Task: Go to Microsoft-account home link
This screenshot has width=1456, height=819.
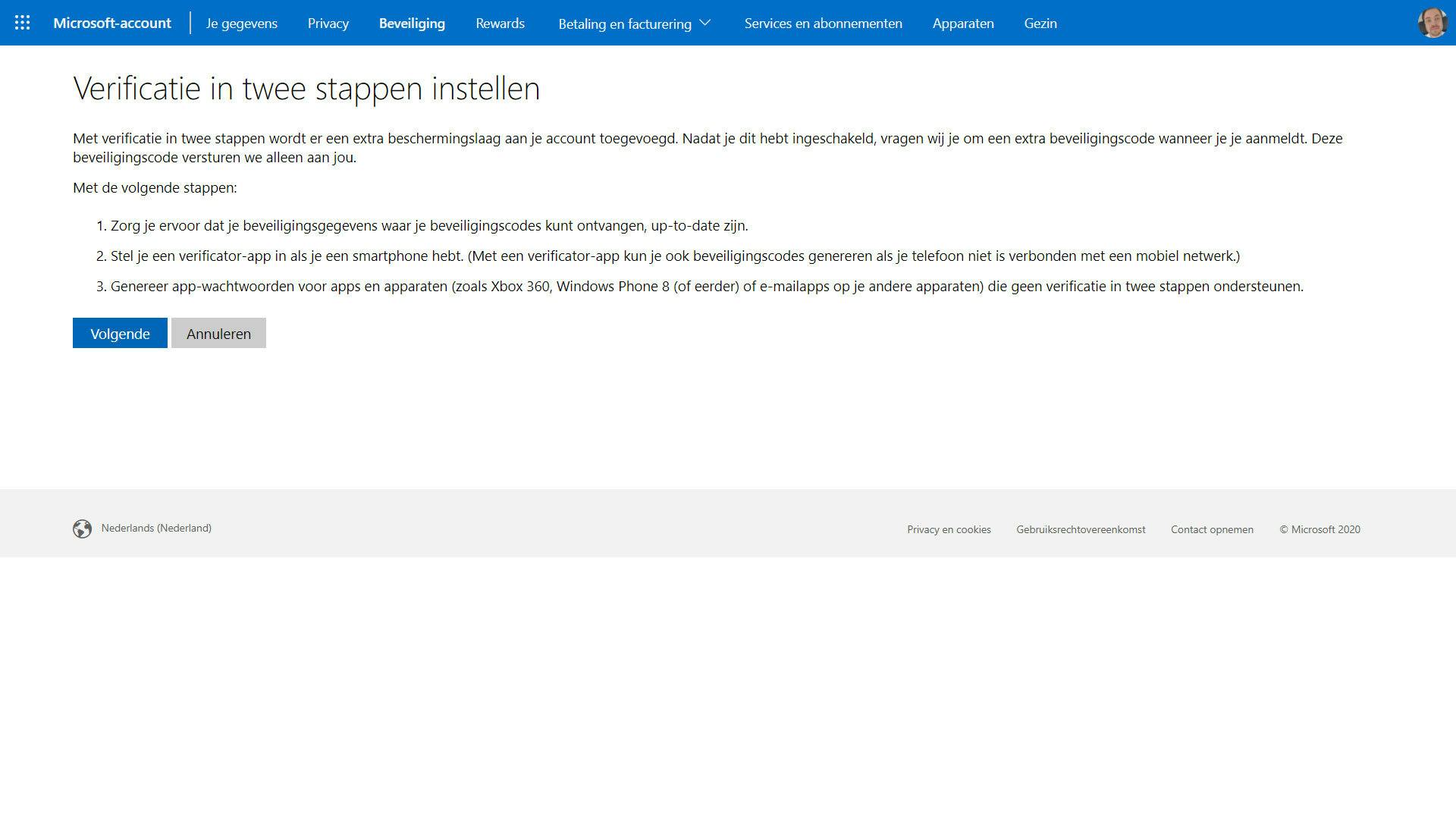Action: tap(112, 23)
